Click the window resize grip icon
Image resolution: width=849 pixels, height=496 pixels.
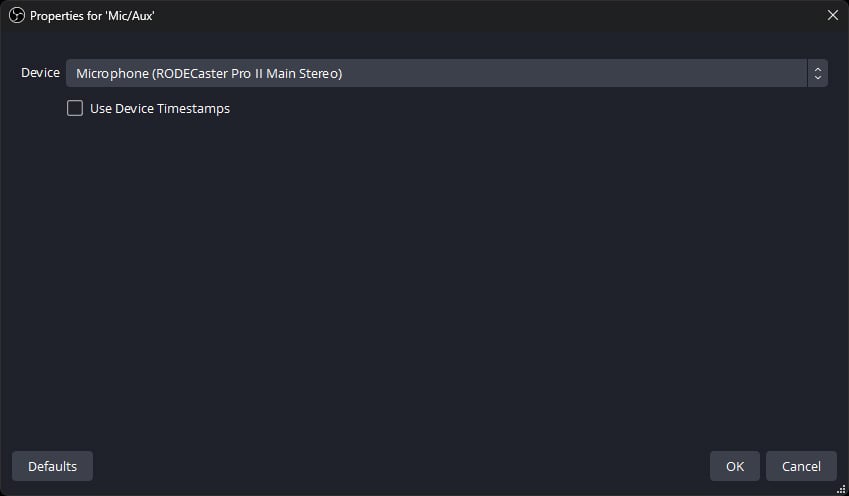(x=841, y=489)
